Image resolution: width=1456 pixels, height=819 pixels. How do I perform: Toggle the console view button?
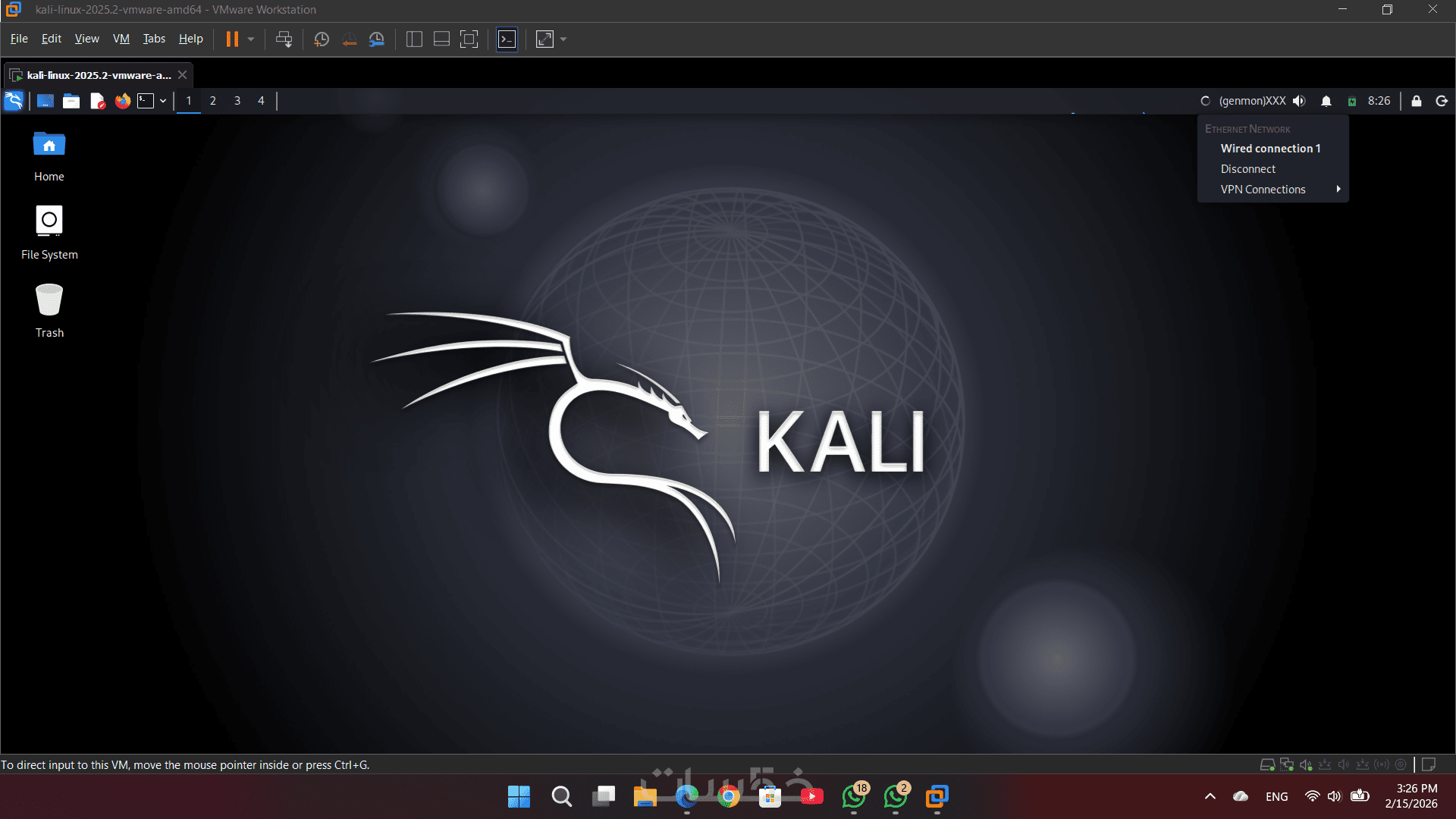pos(507,39)
